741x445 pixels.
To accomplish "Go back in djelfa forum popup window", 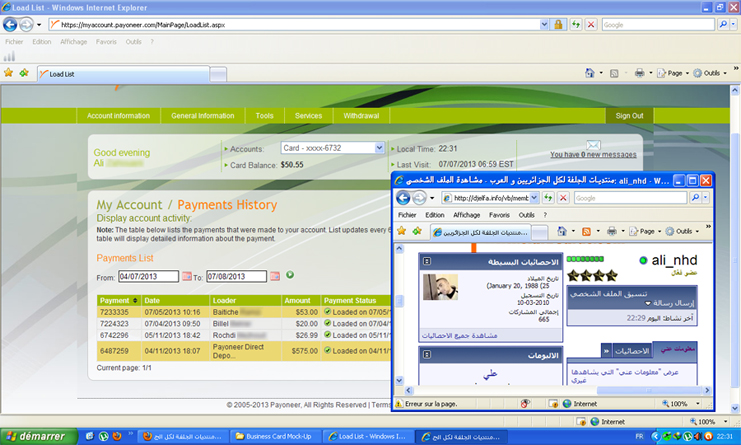I will [403, 197].
